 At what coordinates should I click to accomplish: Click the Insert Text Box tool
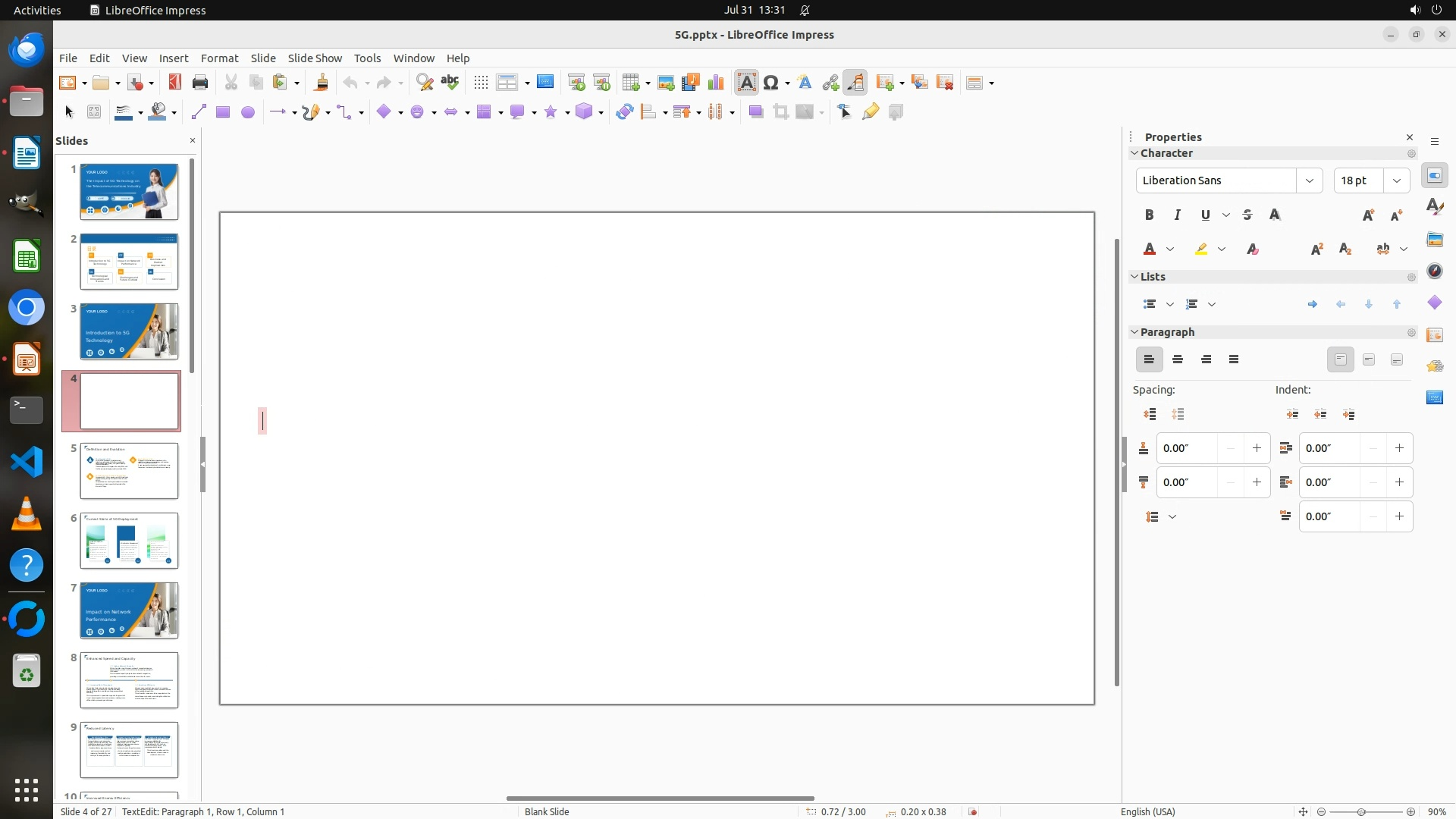pos(746,83)
